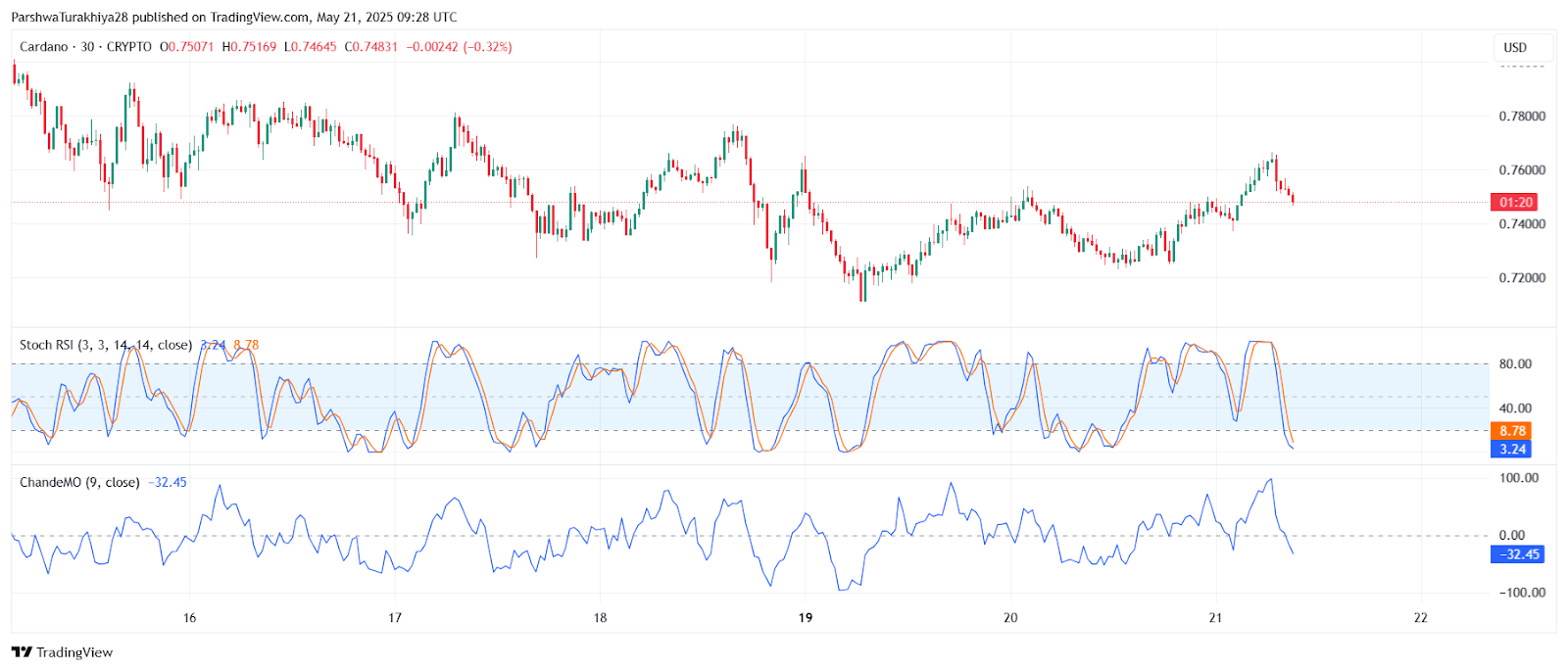1568x671 pixels.
Task: Click date label 19 on the time axis
Action: 806,617
